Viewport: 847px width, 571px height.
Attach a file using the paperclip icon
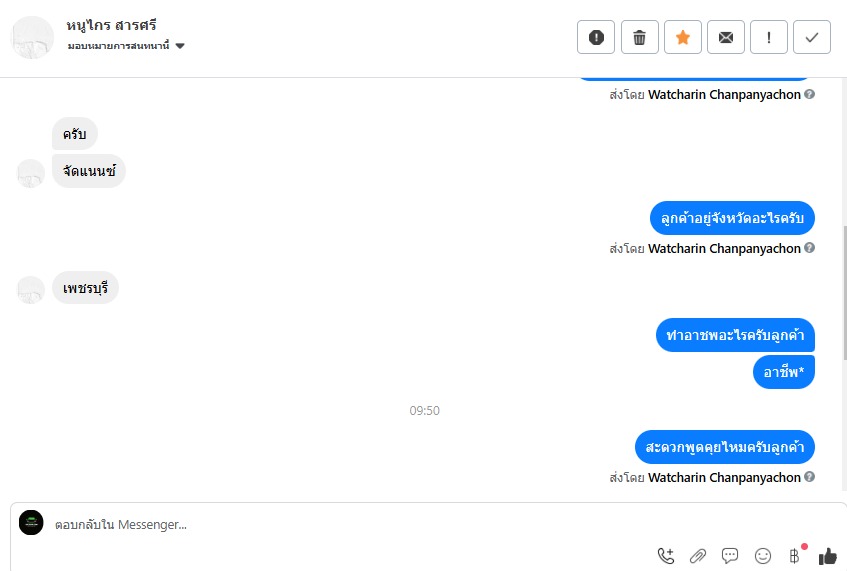pos(698,555)
